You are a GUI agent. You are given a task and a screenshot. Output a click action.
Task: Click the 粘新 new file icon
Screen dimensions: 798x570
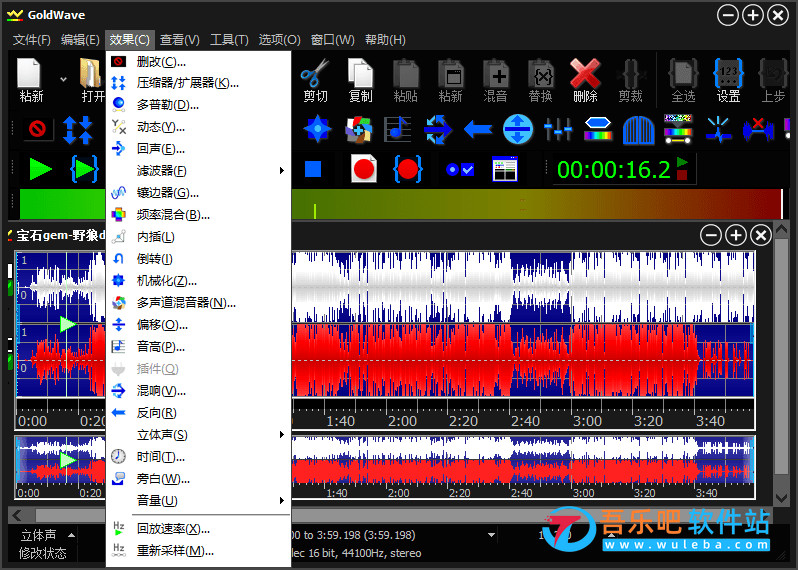31,79
